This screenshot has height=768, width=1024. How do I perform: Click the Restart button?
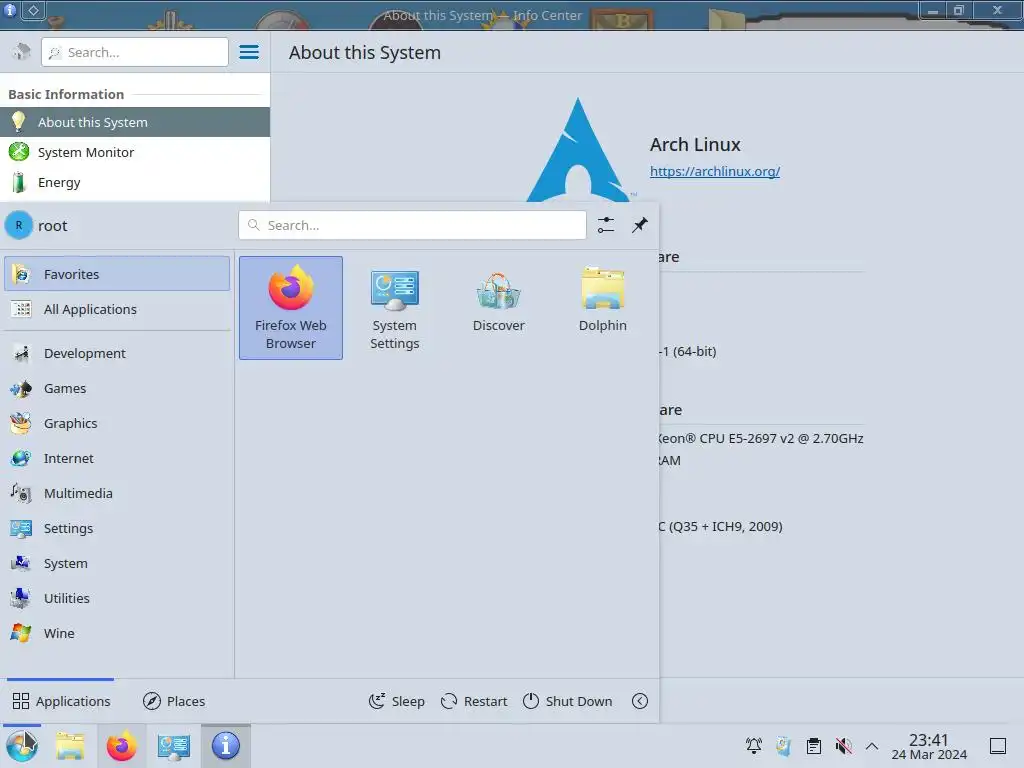(474, 701)
